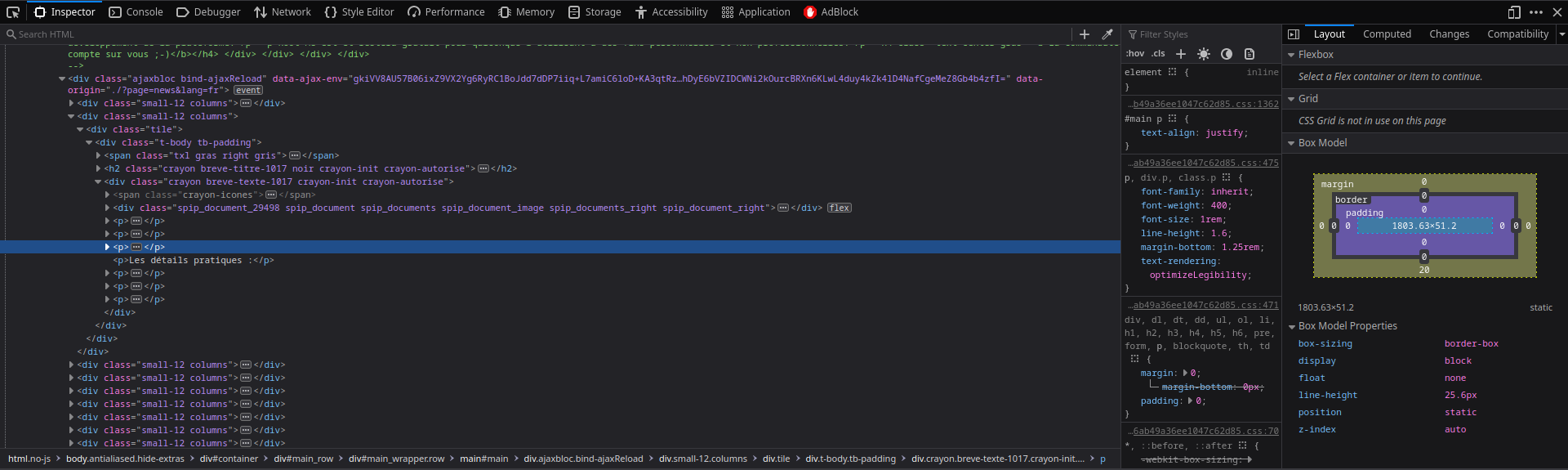Open the devtools more options menu
This screenshot has width=1568, height=470.
point(1536,12)
